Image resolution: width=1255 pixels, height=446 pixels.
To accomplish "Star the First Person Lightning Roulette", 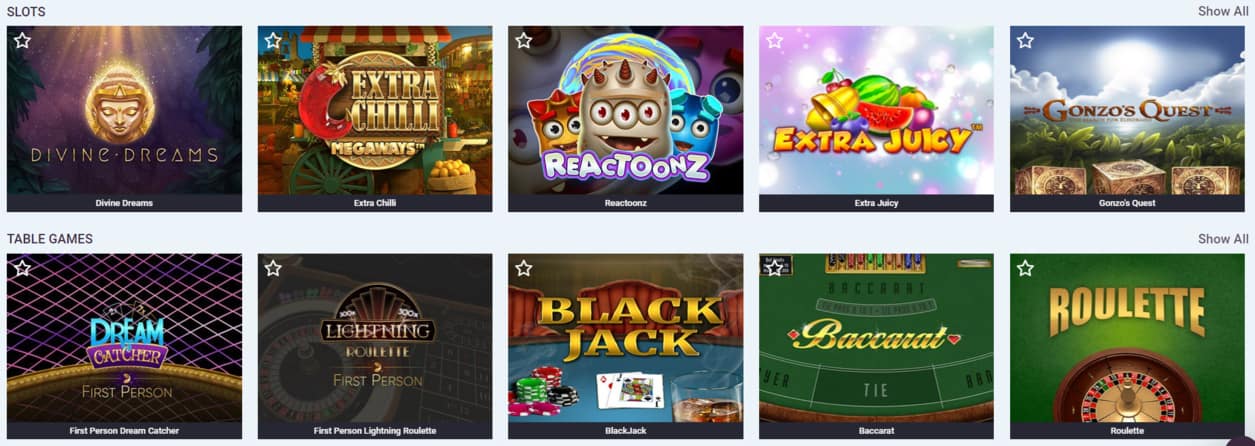I will click(x=273, y=268).
